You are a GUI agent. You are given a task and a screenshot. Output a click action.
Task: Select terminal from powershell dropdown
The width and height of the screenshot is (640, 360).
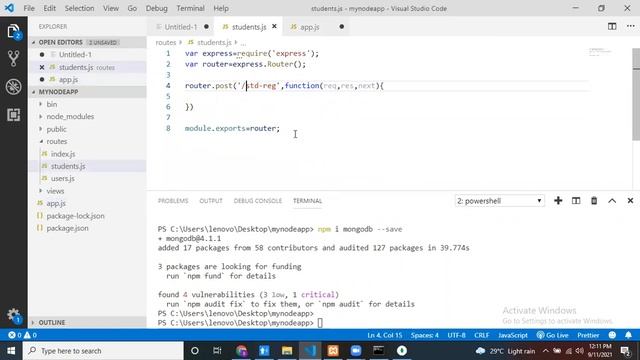[500, 201]
